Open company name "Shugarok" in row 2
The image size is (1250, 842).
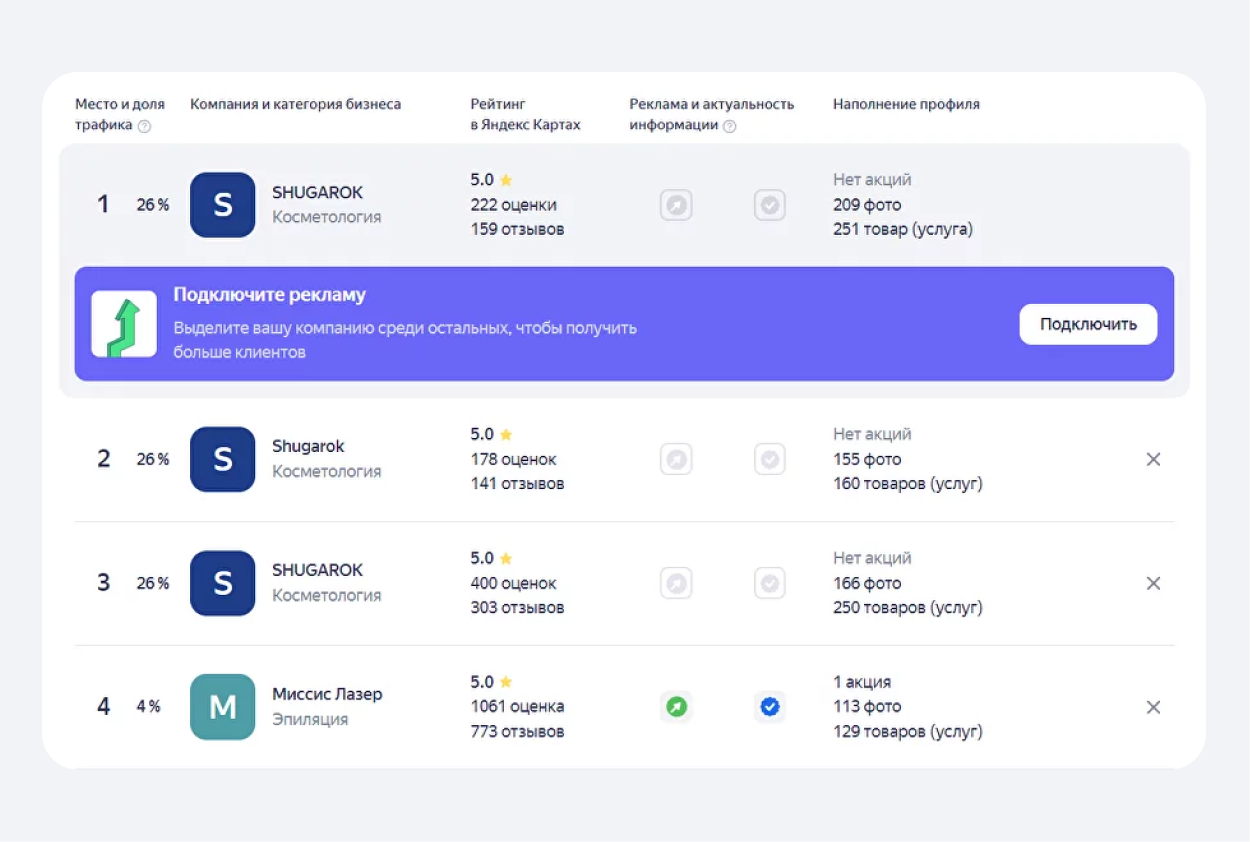pos(308,447)
